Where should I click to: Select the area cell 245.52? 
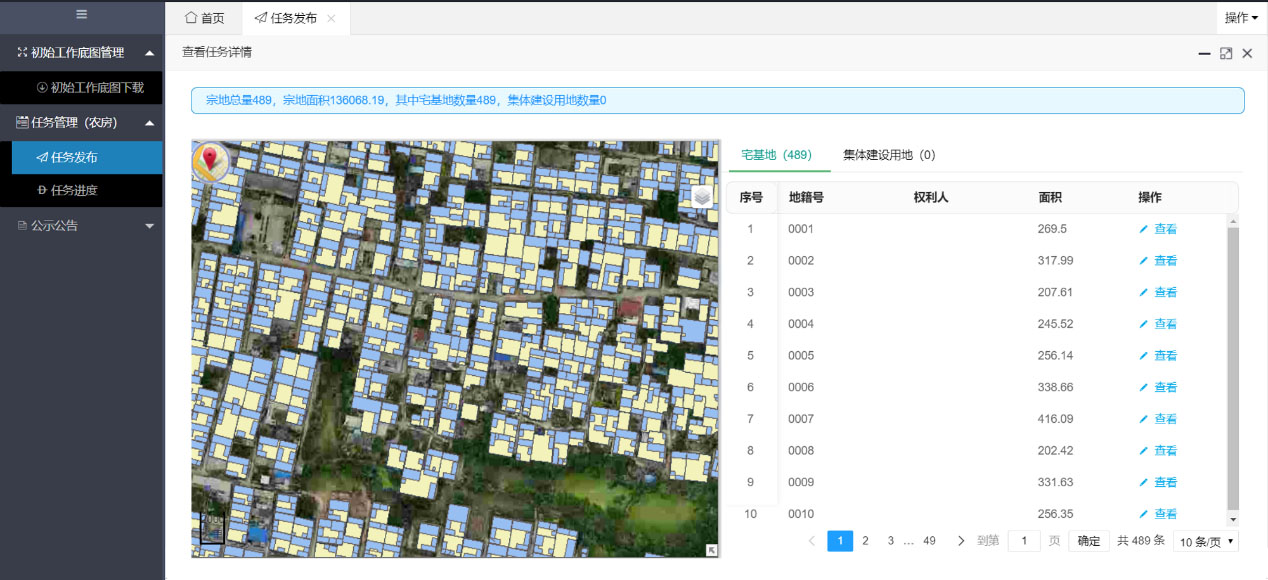pos(1056,324)
